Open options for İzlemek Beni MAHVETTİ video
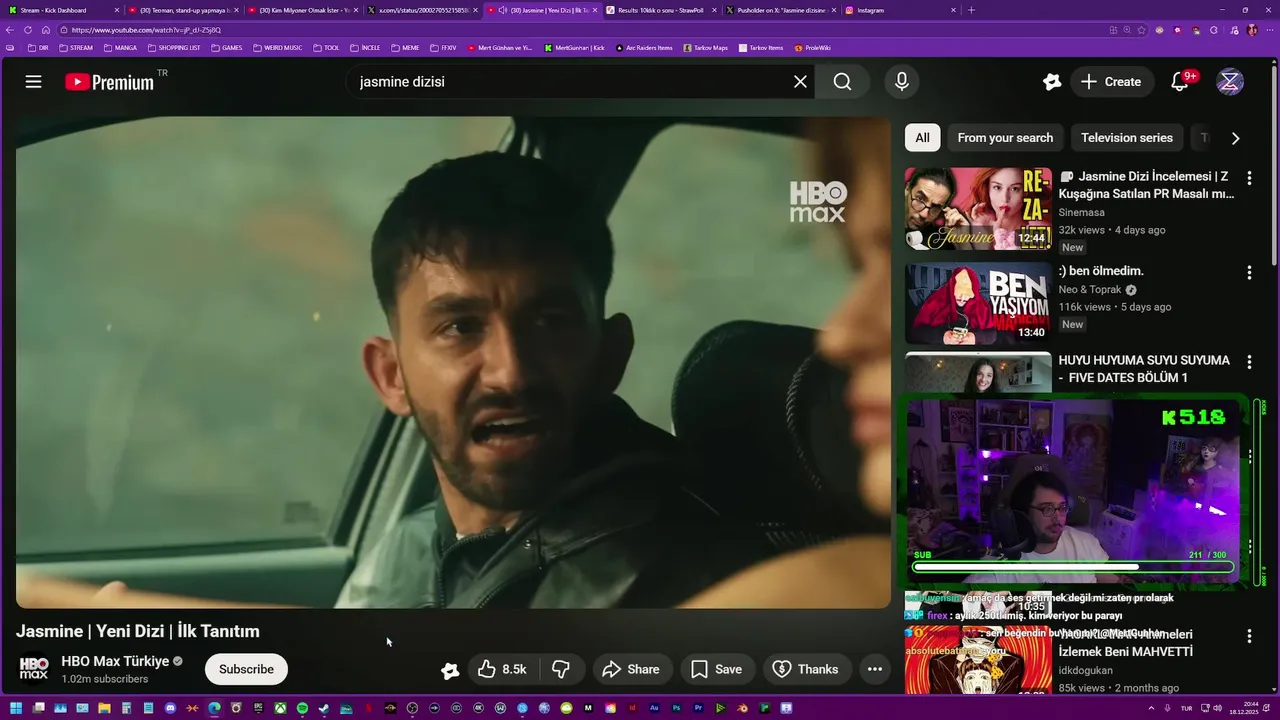1280x720 pixels. pyautogui.click(x=1249, y=636)
